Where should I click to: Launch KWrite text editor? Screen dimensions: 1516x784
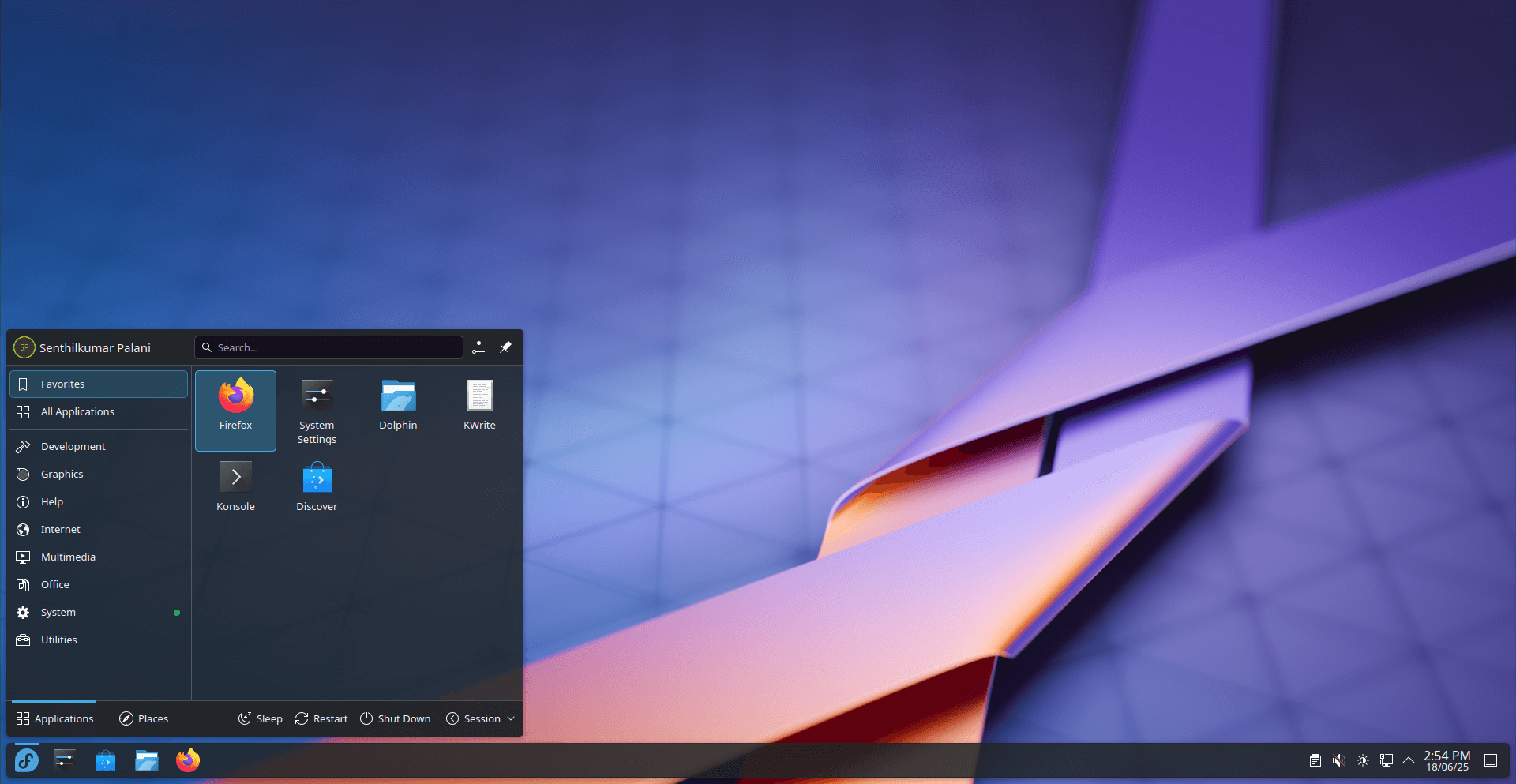(x=479, y=411)
